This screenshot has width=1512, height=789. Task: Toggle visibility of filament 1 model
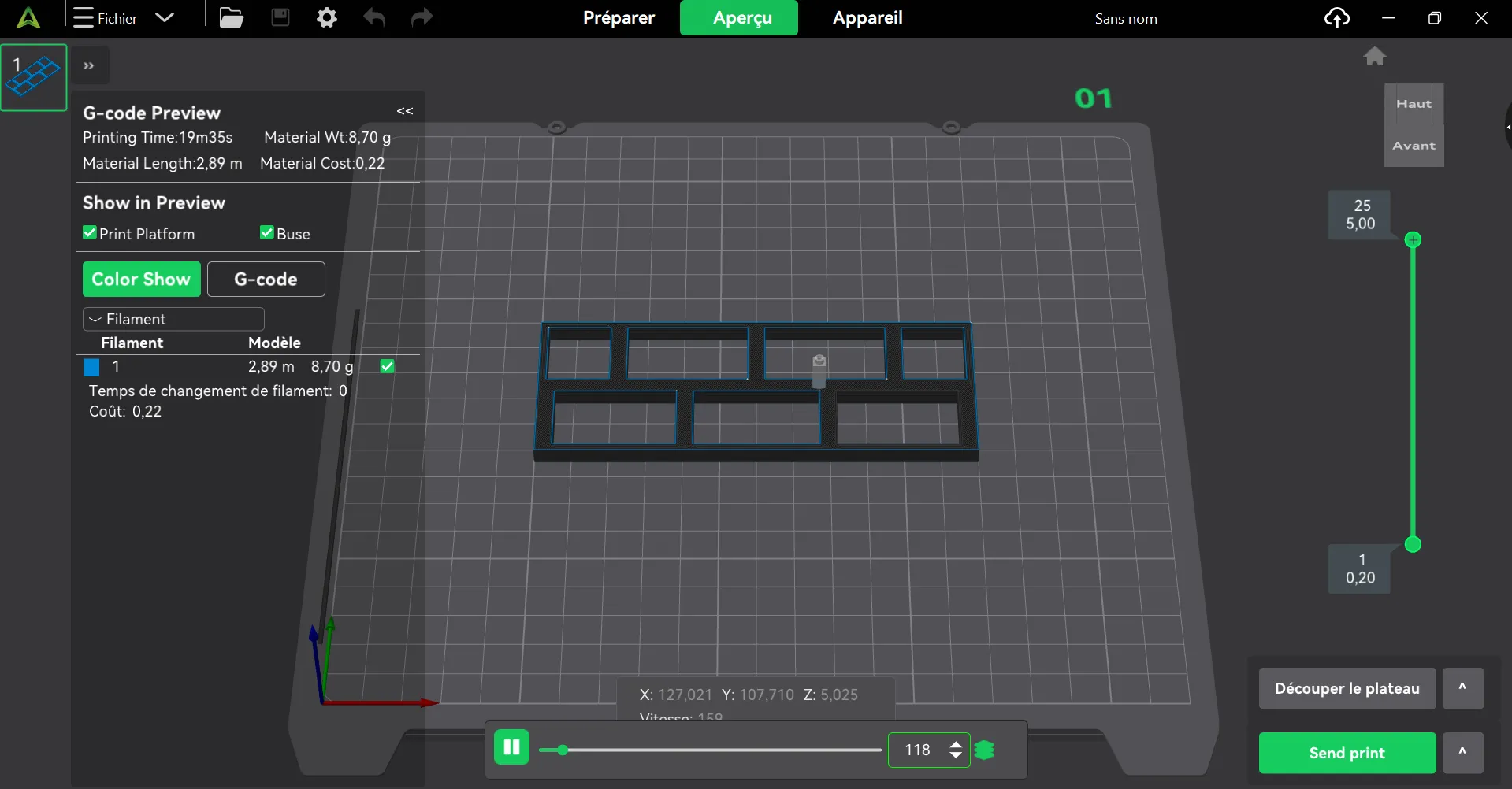tap(386, 365)
